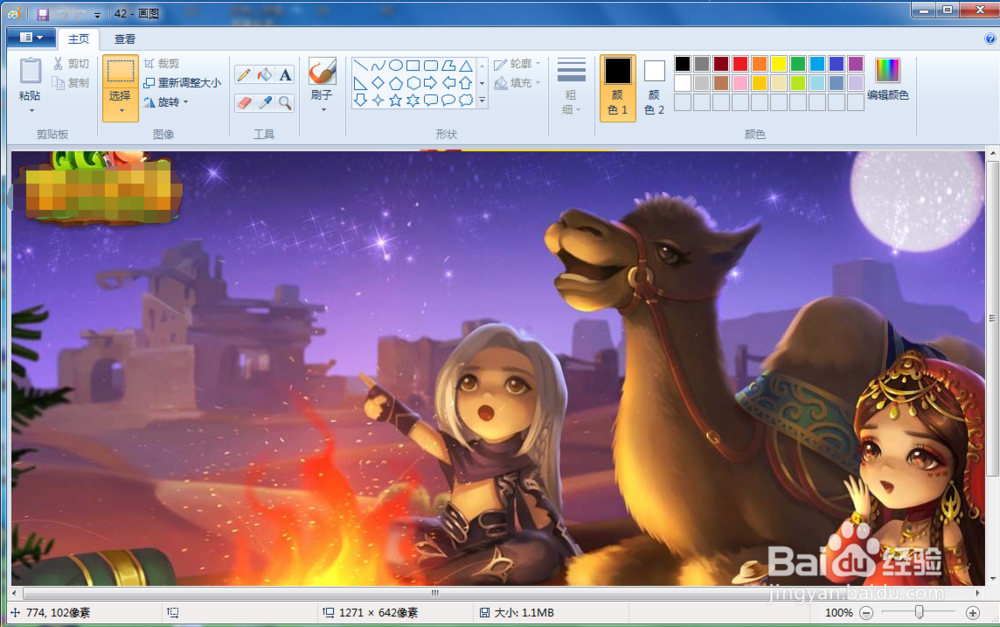Viewport: 1000px width, 627px height.
Task: Choose the Pentagon shape
Action: click(x=395, y=83)
